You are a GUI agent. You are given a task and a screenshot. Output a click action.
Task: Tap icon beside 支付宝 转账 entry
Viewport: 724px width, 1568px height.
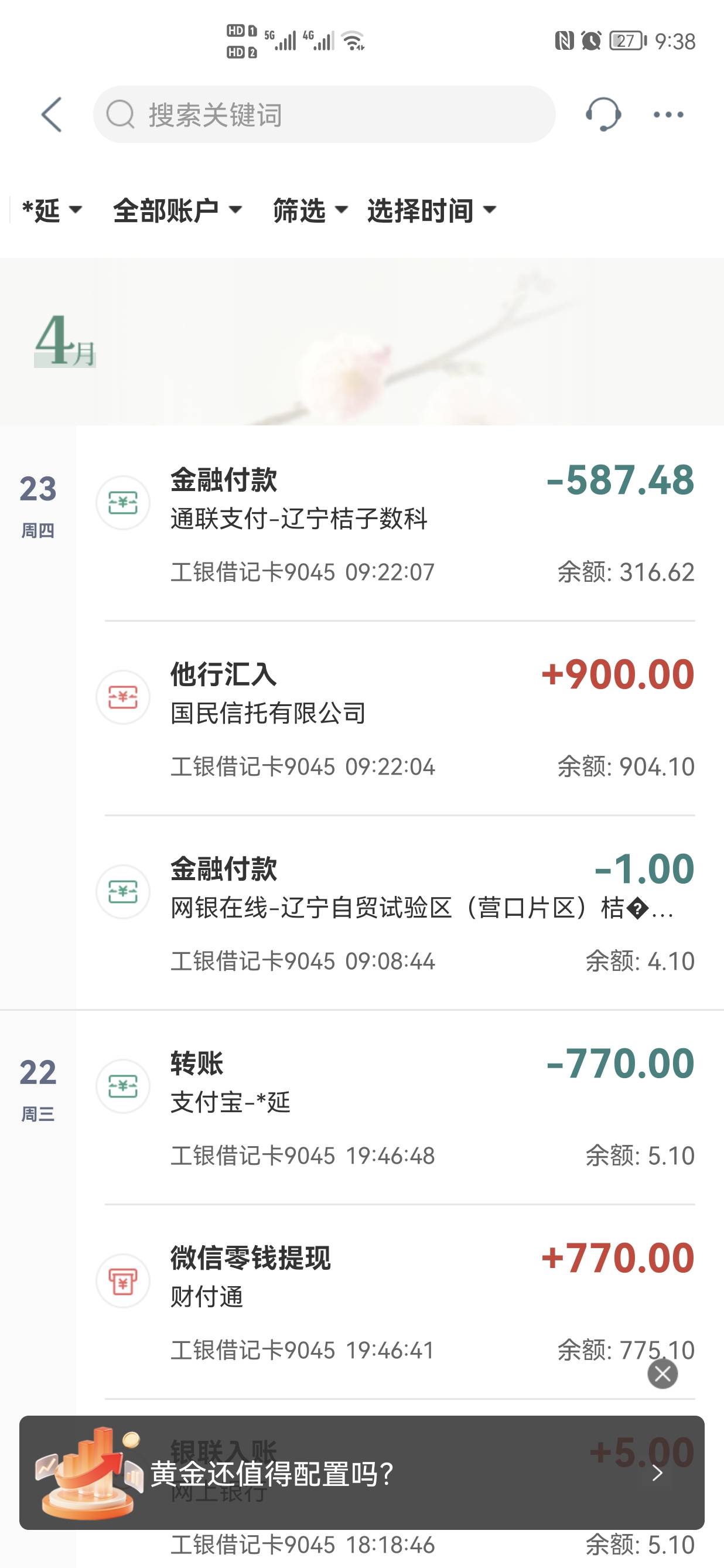click(123, 1086)
